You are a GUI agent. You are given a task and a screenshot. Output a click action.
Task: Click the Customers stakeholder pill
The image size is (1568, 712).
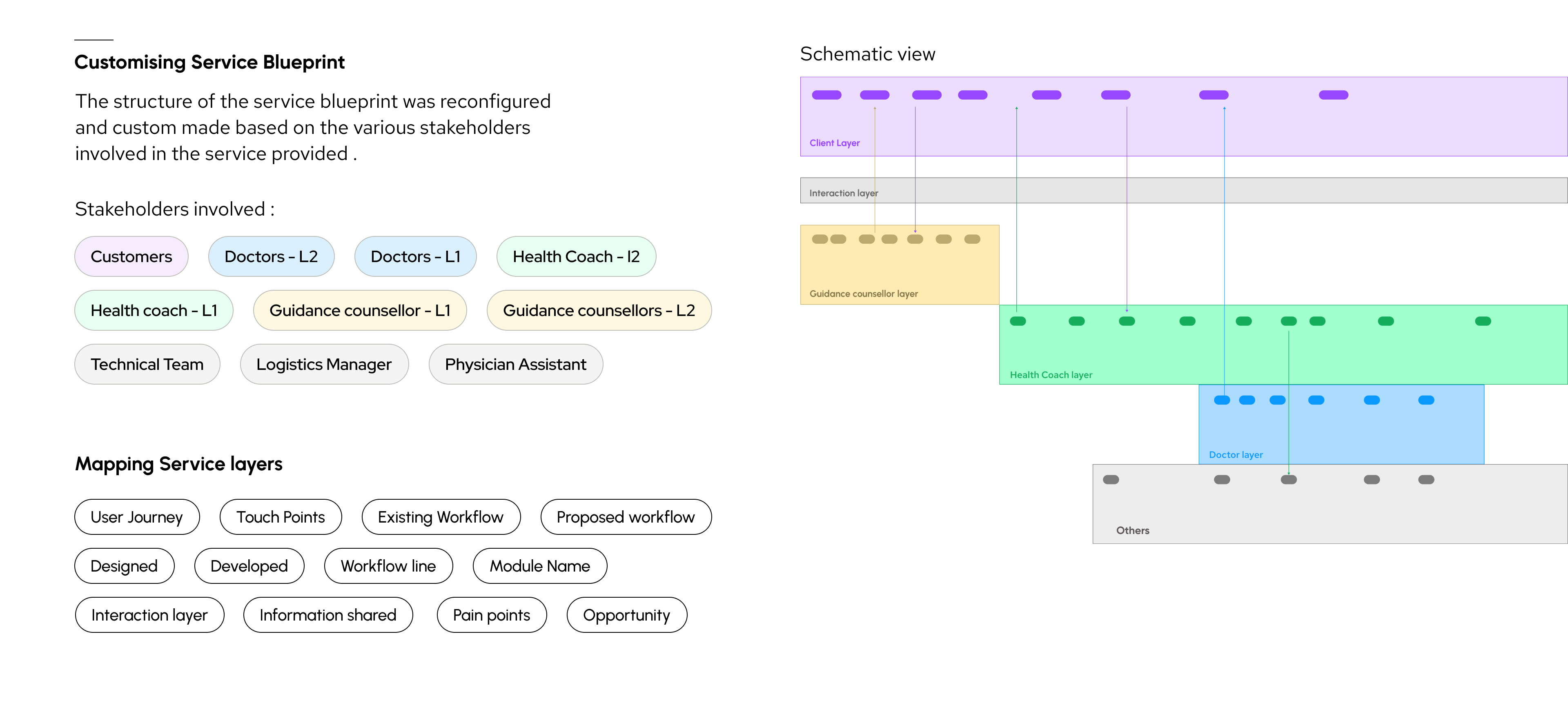[x=131, y=257]
